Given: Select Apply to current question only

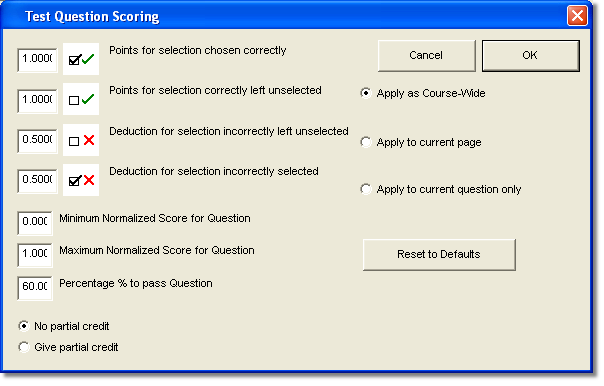Looking at the screenshot, I should tap(441, 189).
